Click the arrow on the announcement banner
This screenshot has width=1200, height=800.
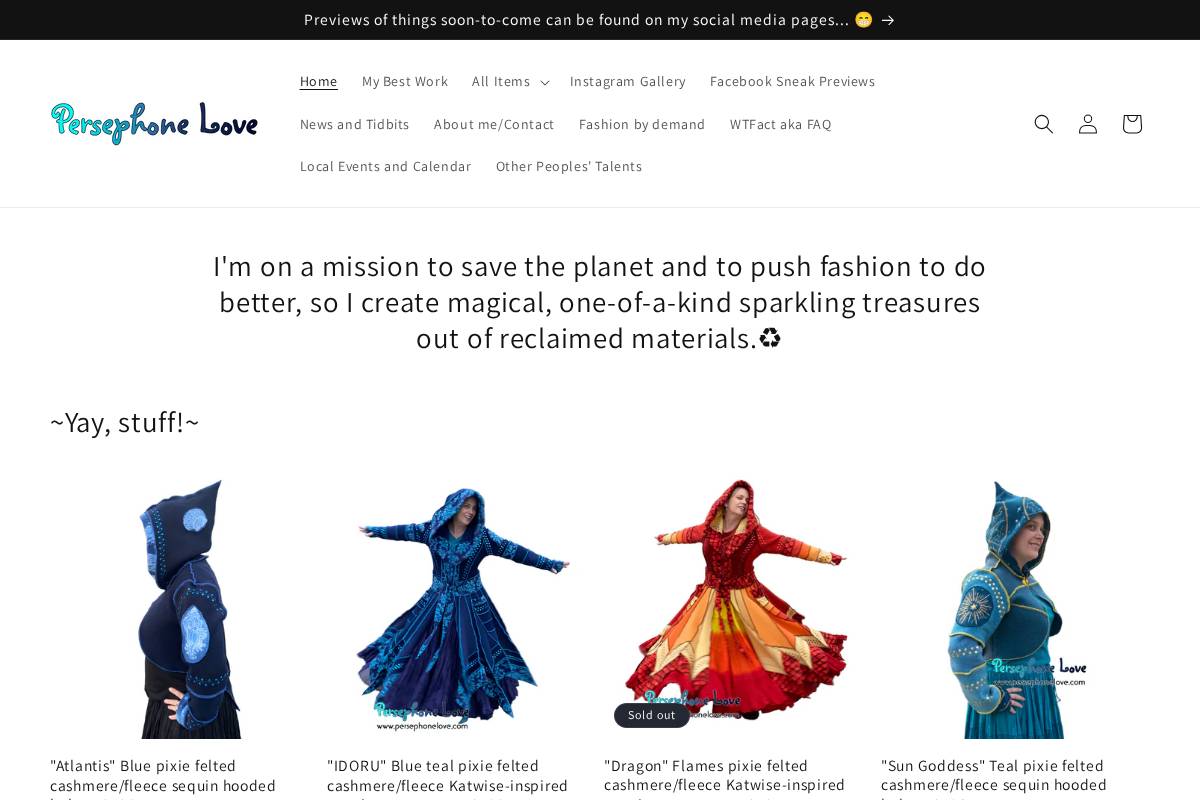pyautogui.click(x=888, y=20)
